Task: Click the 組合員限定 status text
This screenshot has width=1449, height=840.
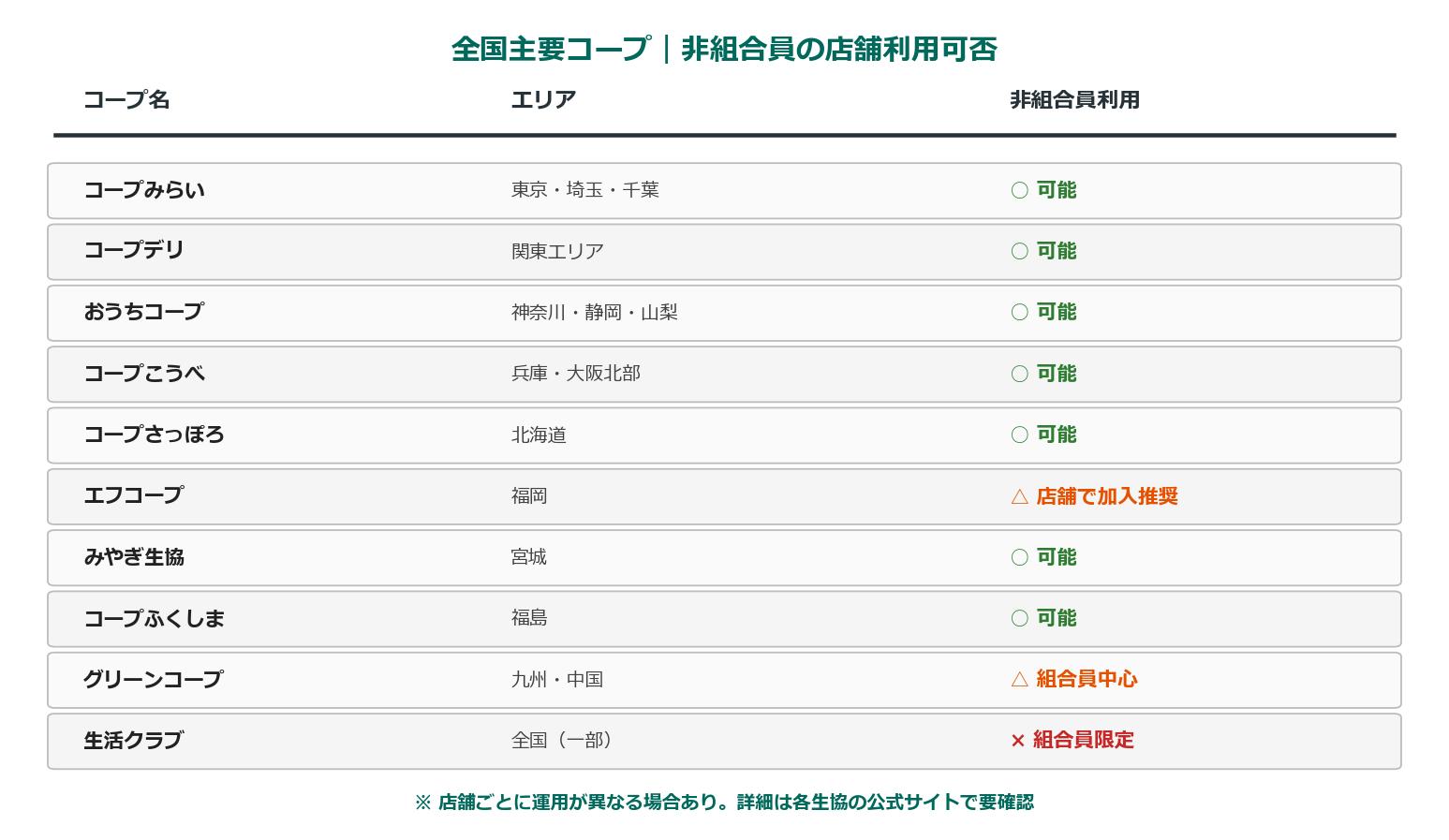Action: (1083, 740)
